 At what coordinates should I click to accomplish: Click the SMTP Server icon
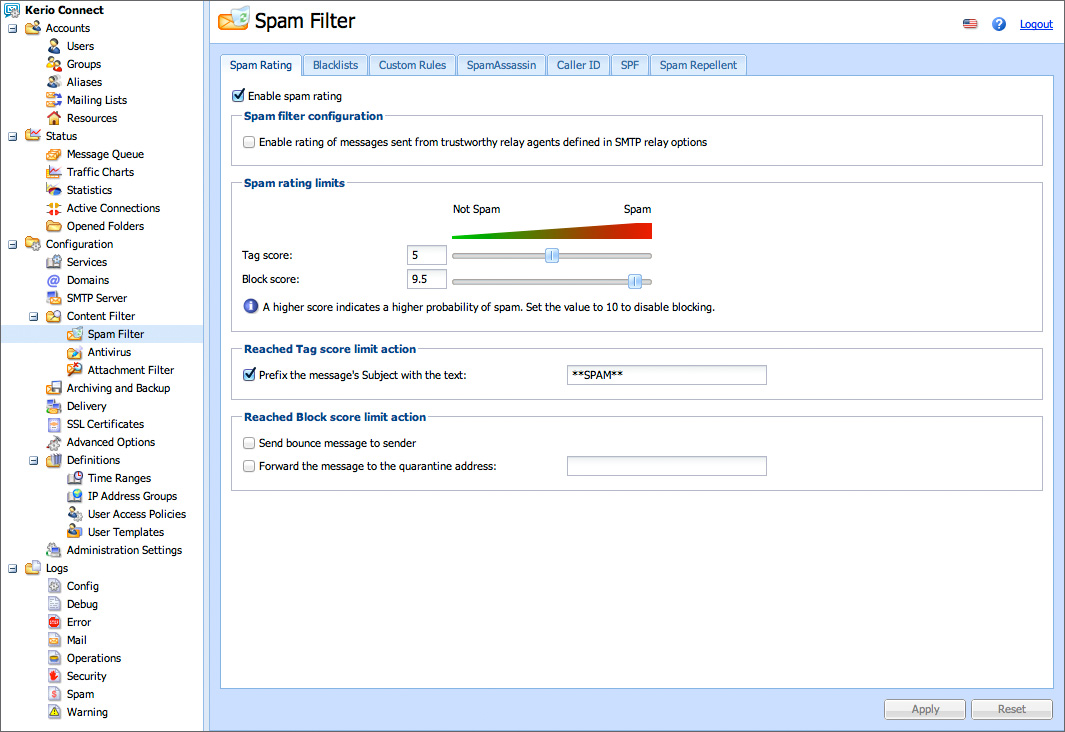point(54,298)
